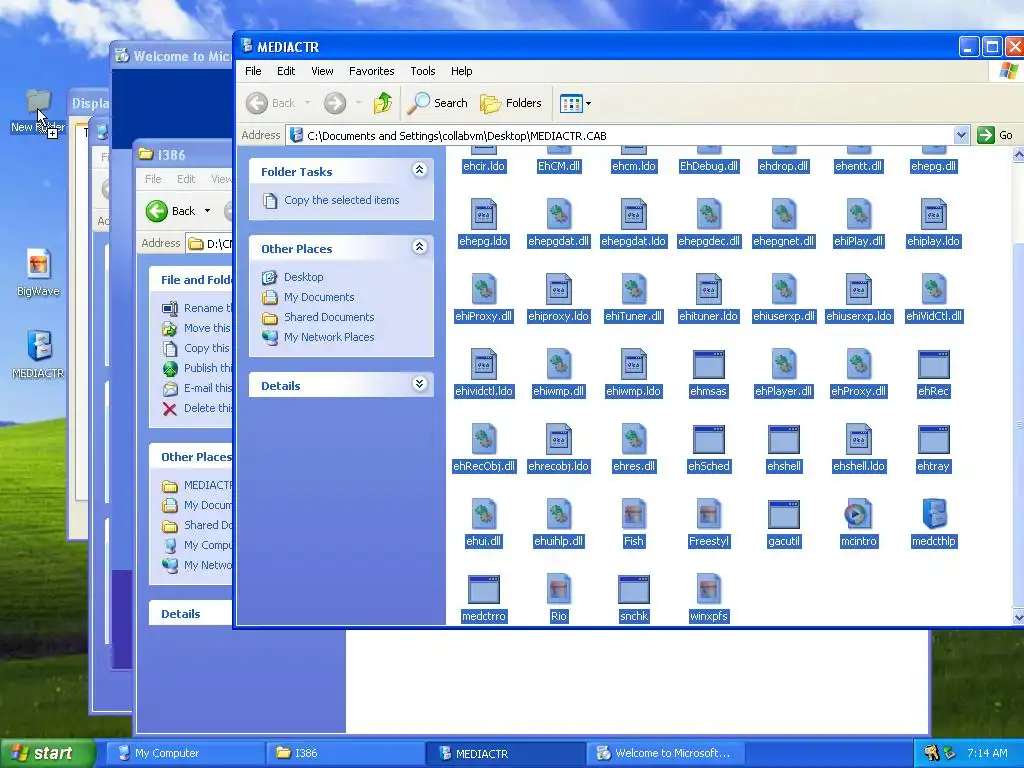Select the ehshell program icon

pyautogui.click(x=784, y=440)
